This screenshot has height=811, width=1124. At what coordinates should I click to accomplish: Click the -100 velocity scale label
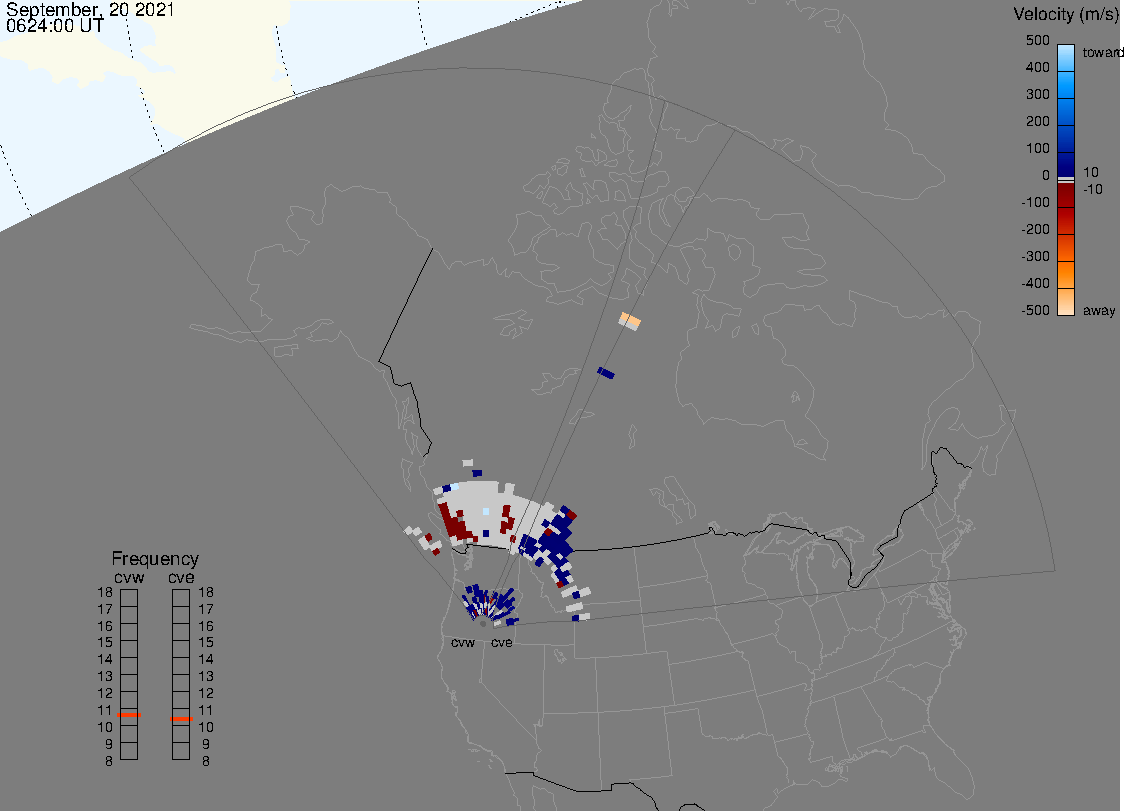pyautogui.click(x=1035, y=202)
